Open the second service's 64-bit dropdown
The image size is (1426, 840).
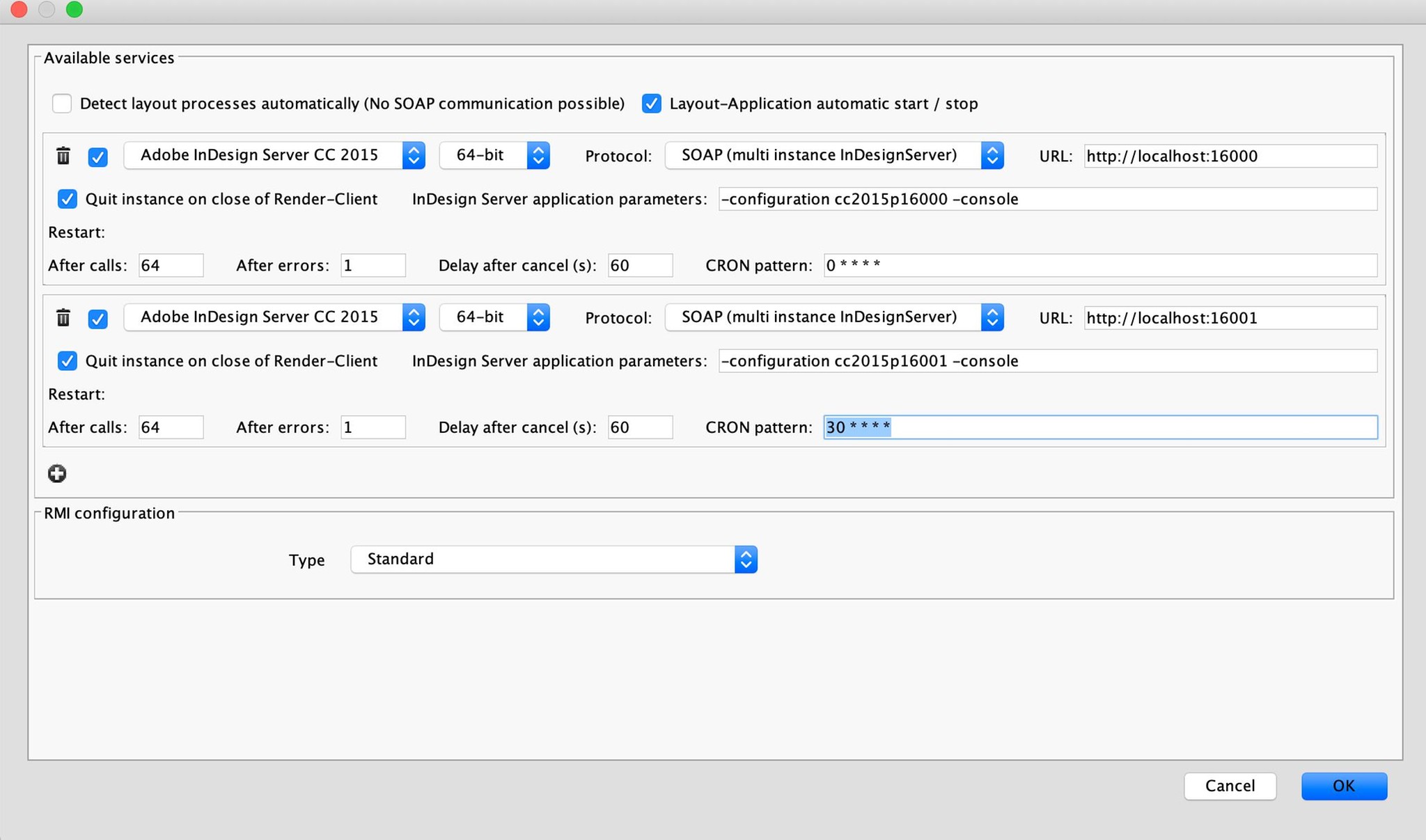tap(494, 317)
